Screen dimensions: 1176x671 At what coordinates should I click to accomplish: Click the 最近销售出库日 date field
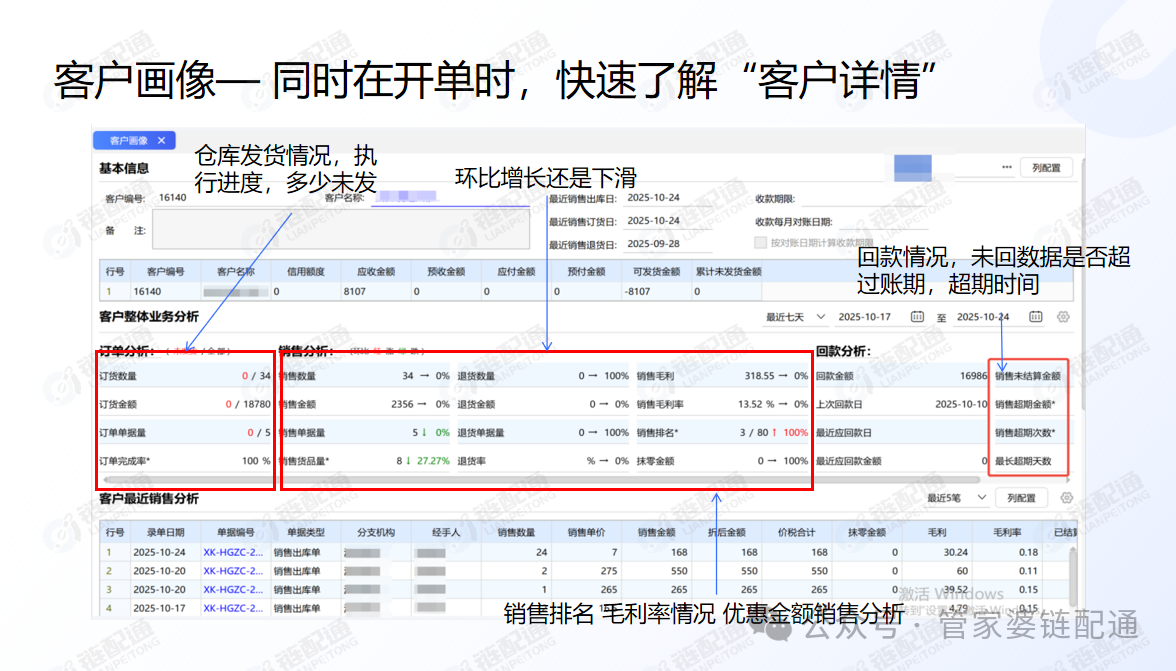tap(665, 198)
